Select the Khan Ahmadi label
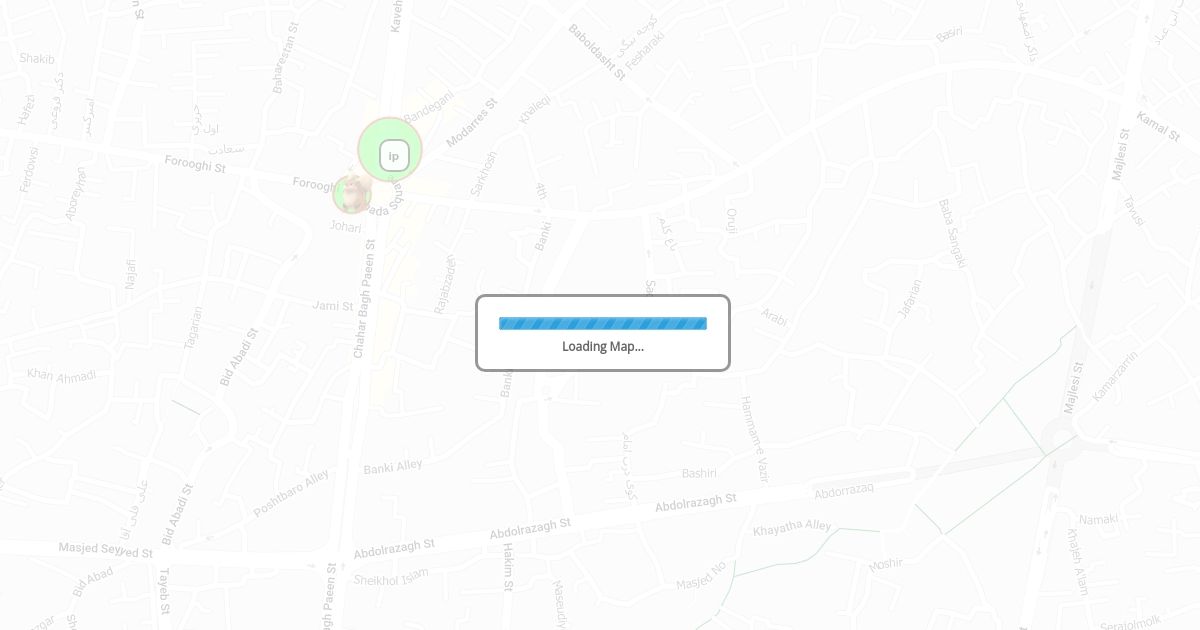This screenshot has width=1200, height=630. (62, 375)
